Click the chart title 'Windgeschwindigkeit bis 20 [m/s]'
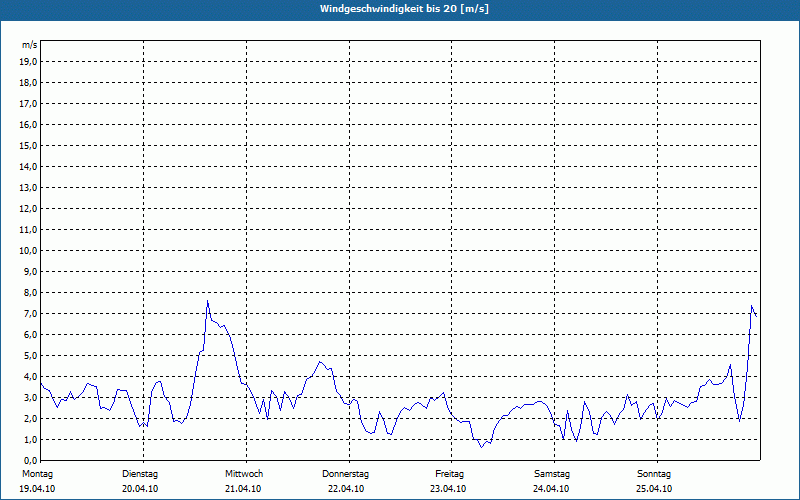Image resolution: width=800 pixels, height=500 pixels. coord(404,9)
